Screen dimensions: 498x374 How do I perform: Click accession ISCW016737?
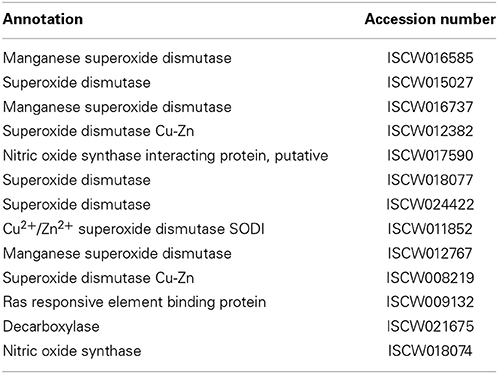click(430, 107)
